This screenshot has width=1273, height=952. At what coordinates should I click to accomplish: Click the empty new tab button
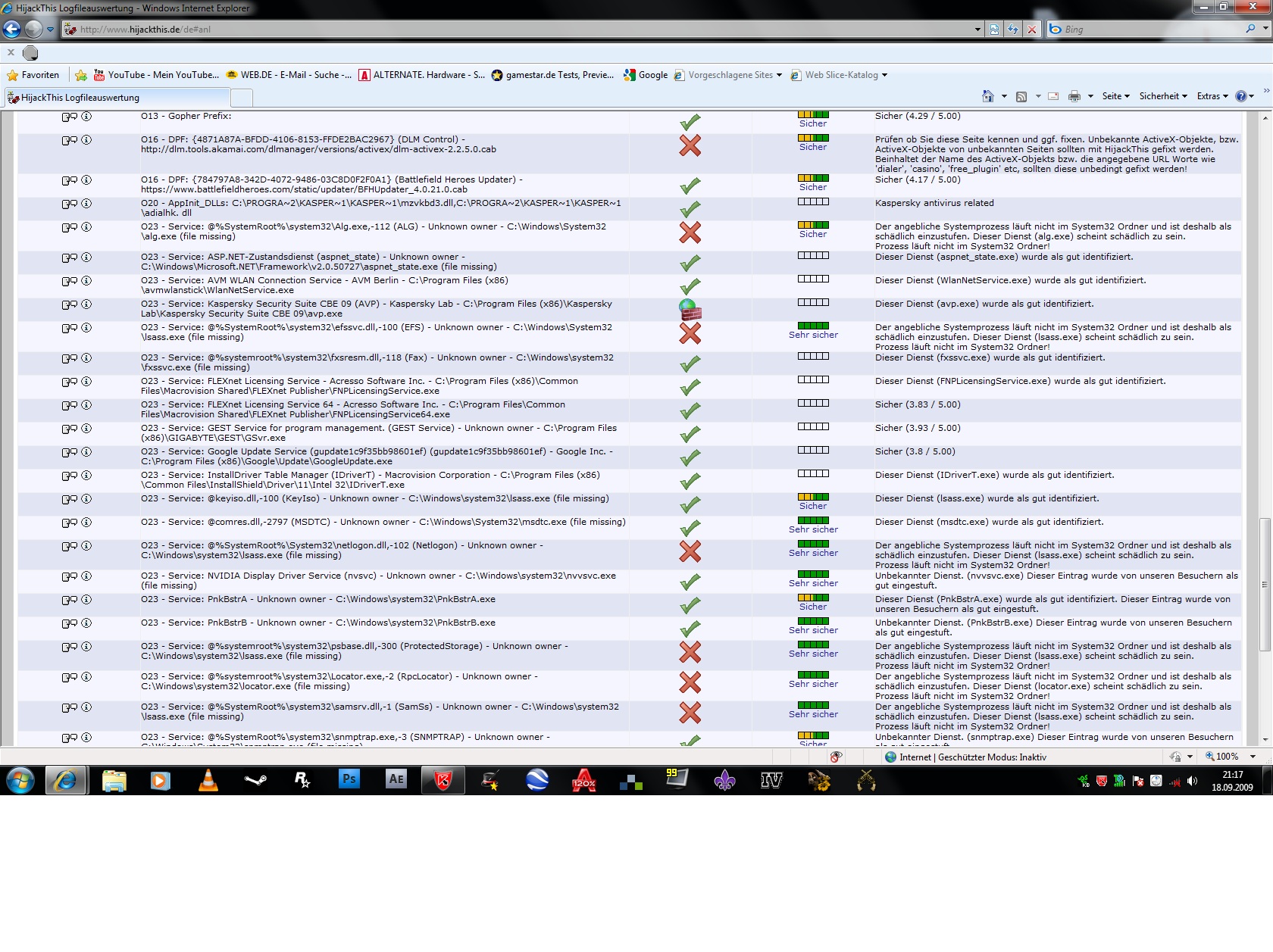pyautogui.click(x=242, y=98)
